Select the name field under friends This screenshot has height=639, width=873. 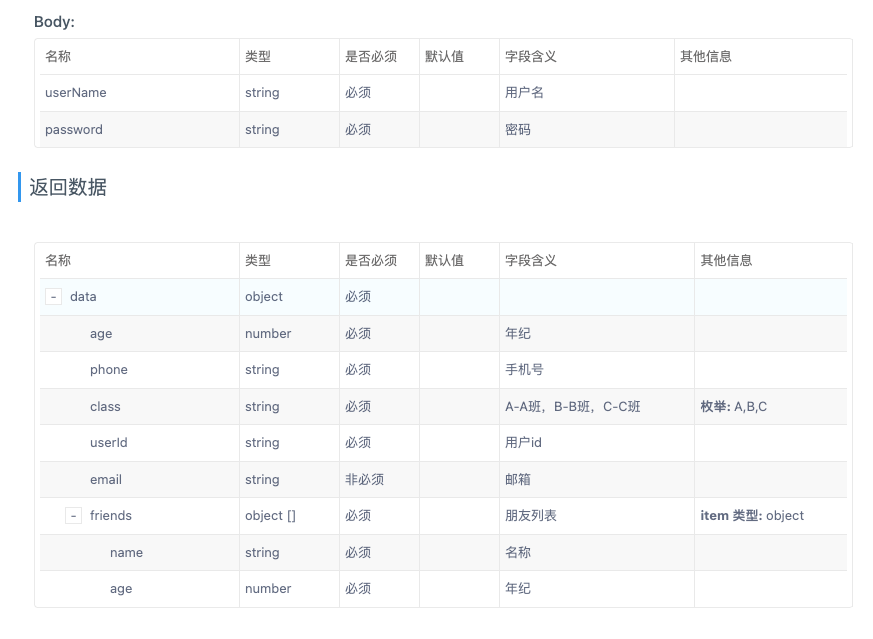tap(126, 553)
